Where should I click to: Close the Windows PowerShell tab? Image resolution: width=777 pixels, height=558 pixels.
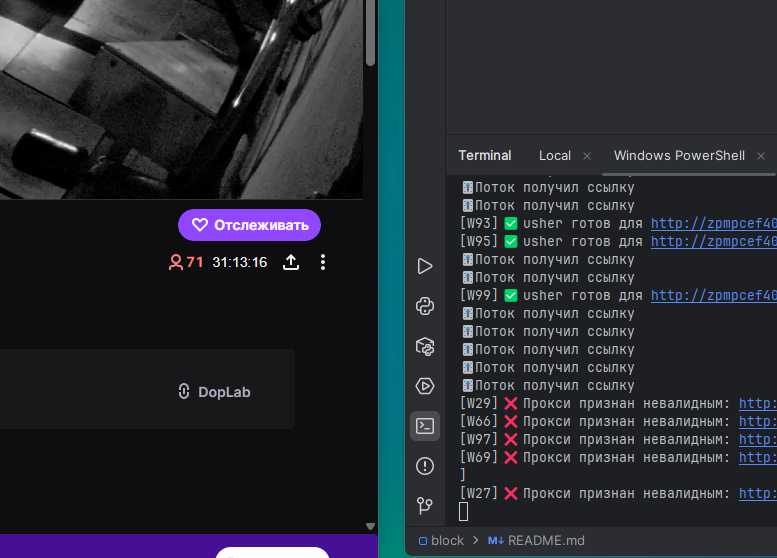click(761, 156)
